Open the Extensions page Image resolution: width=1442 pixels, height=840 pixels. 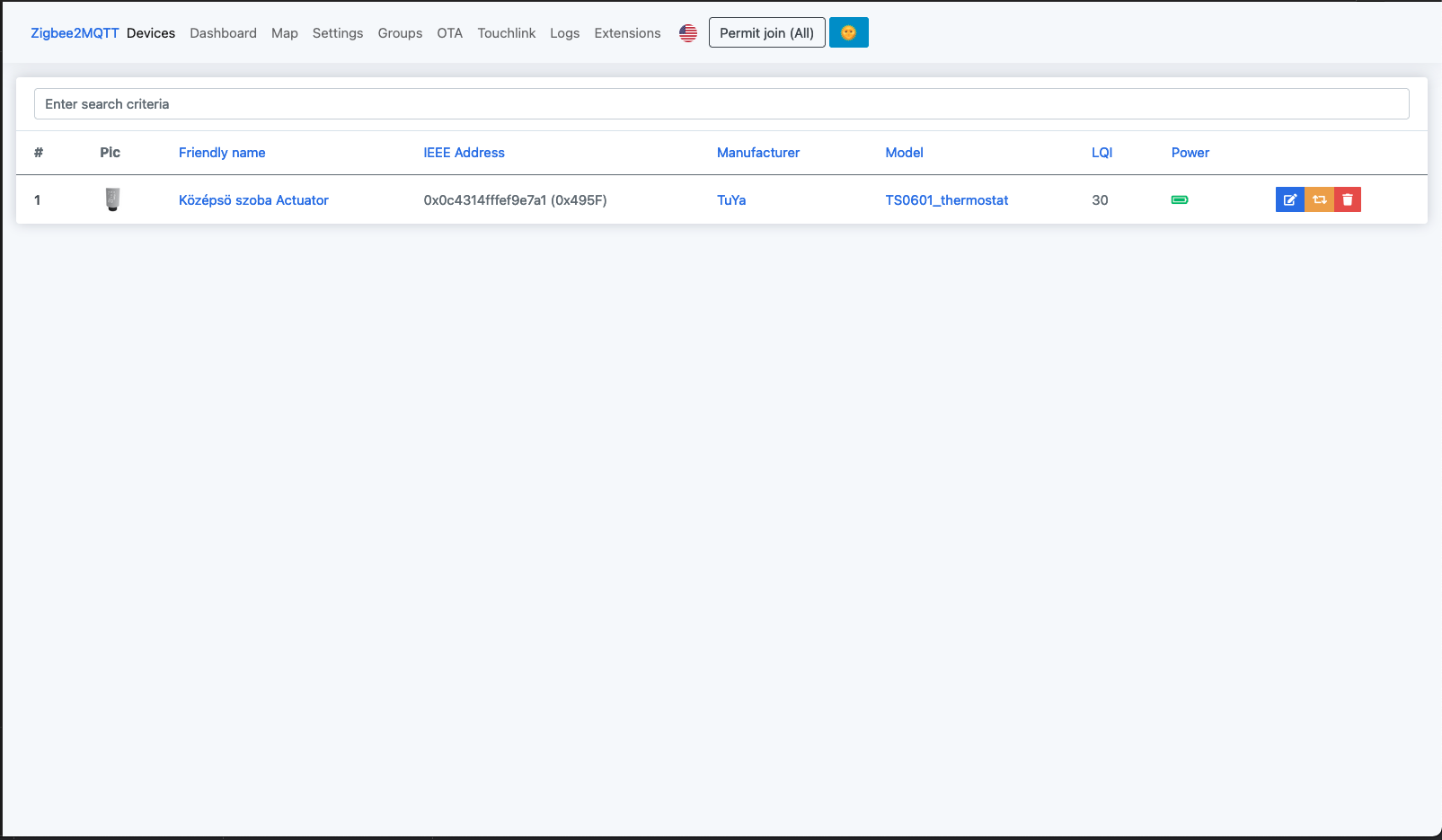pyautogui.click(x=627, y=33)
